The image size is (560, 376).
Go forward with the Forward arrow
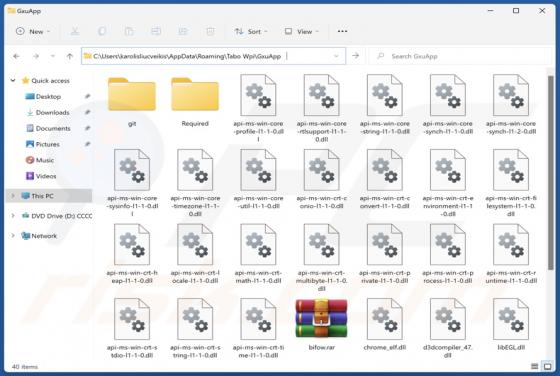click(x=36, y=56)
